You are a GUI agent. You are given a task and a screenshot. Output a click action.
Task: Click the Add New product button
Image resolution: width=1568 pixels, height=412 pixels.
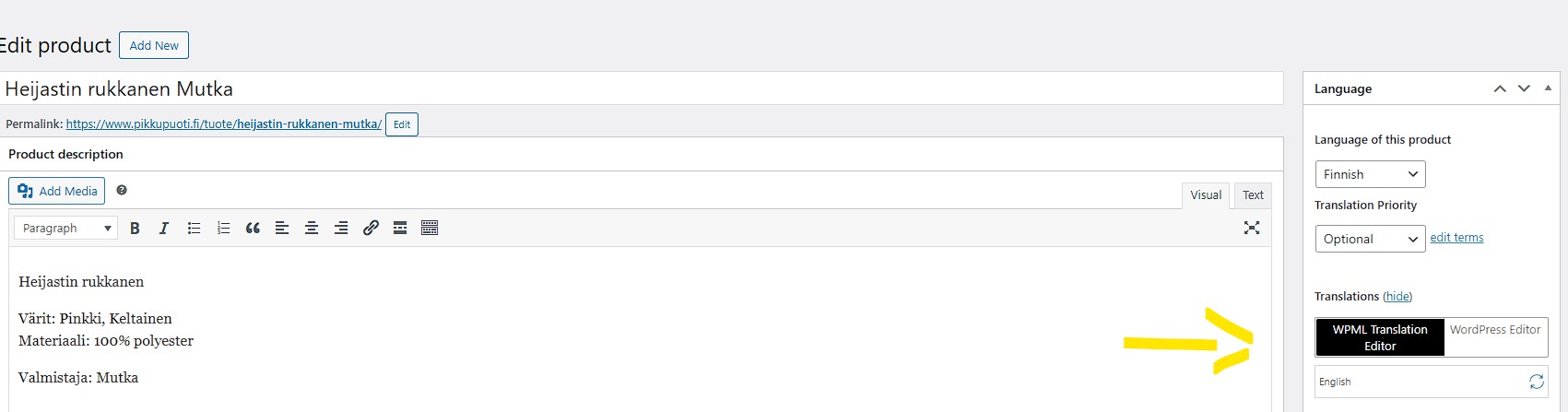(x=154, y=45)
